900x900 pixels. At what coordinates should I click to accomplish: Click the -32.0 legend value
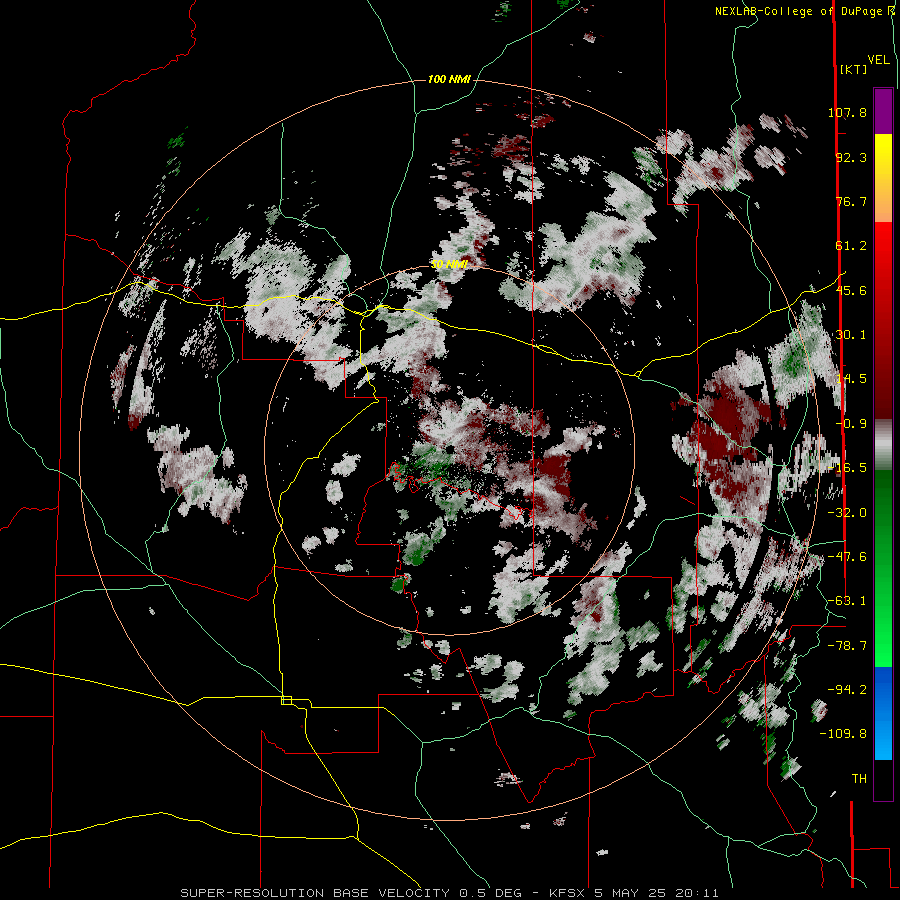847,513
